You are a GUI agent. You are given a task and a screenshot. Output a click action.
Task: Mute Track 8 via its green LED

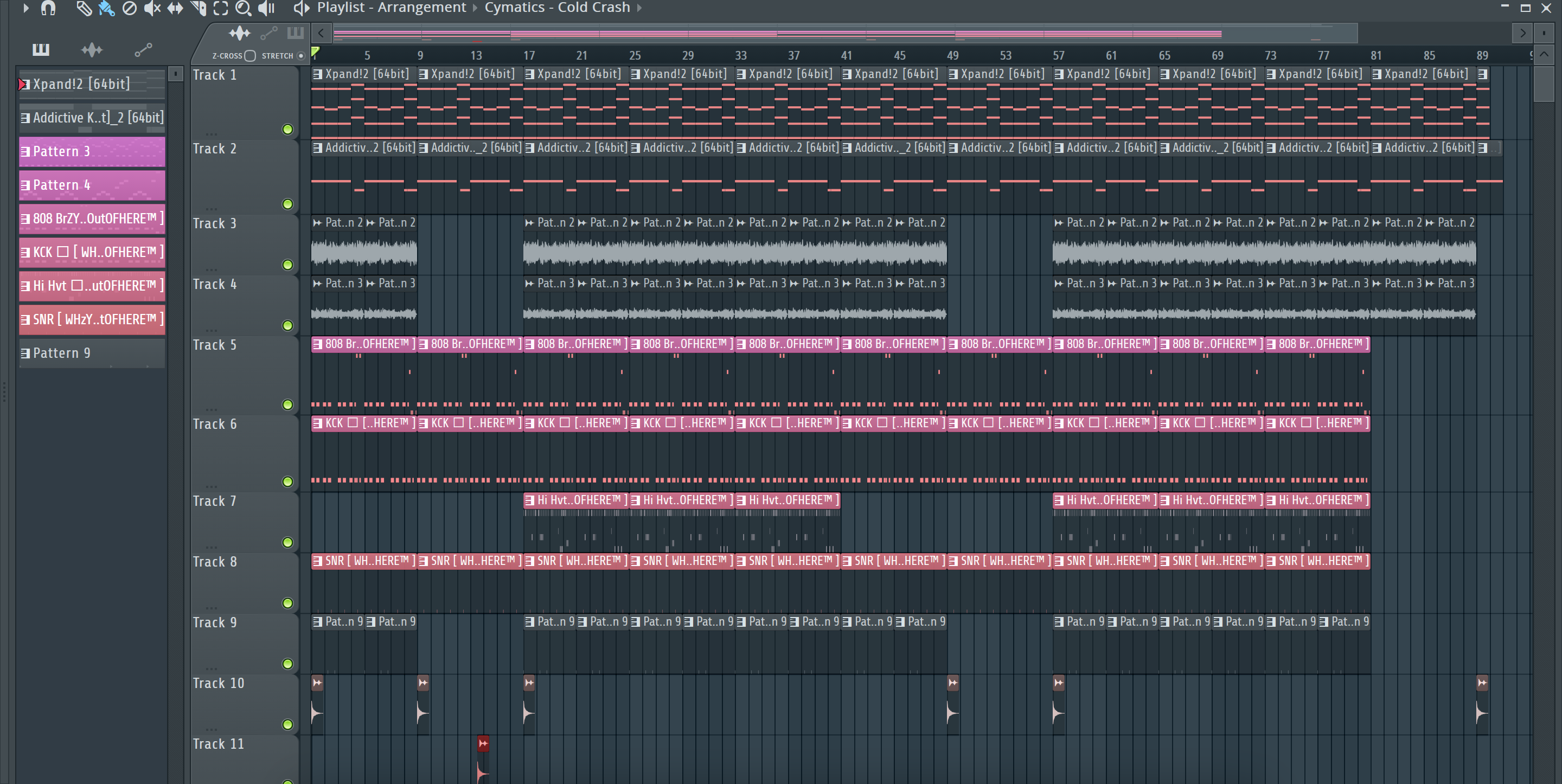click(287, 603)
